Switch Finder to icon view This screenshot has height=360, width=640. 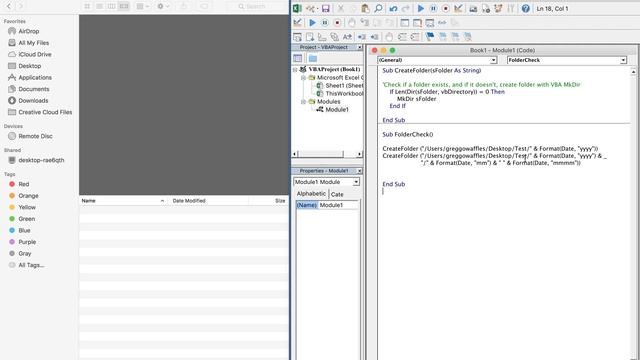pos(87,6)
